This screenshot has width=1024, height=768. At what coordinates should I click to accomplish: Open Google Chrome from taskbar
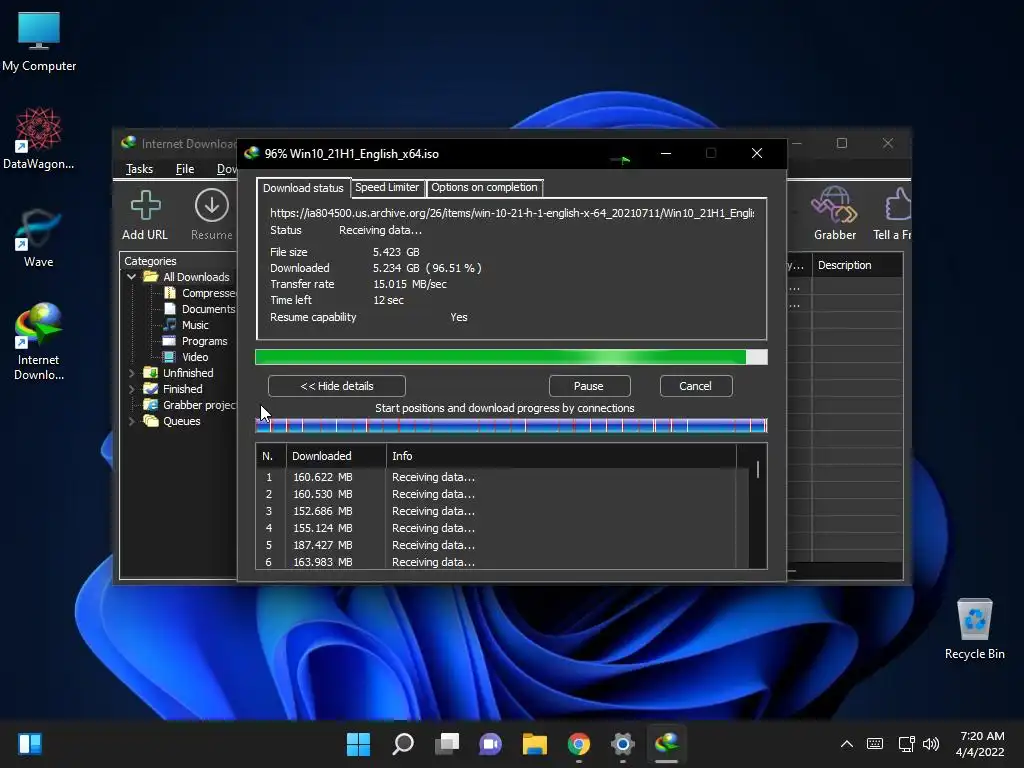point(579,744)
